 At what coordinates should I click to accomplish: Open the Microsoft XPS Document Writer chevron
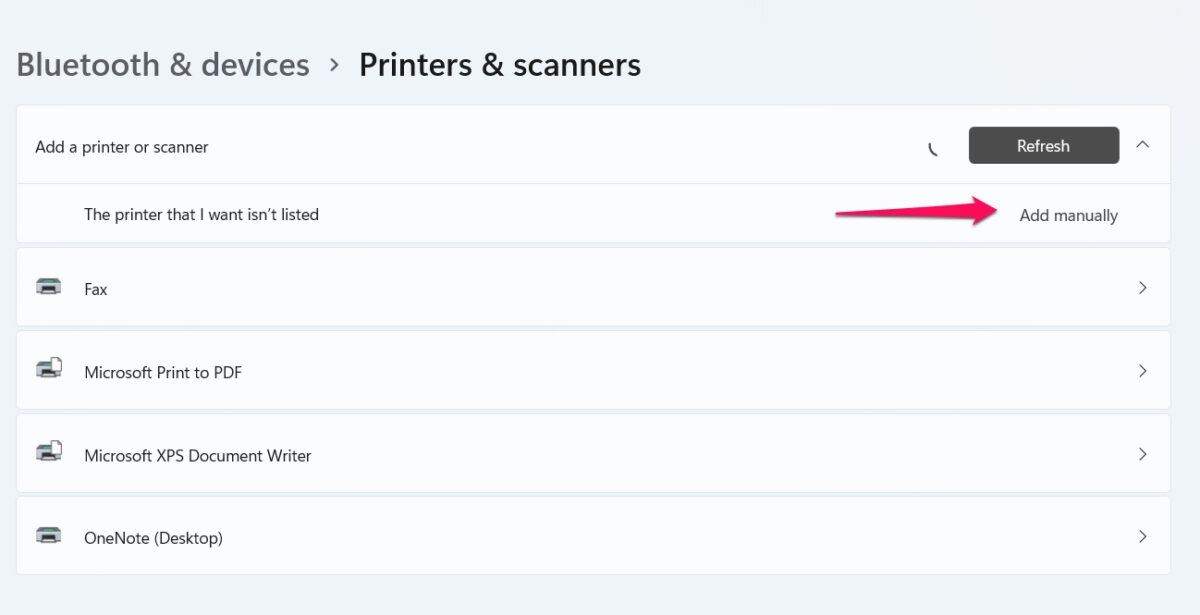pos(1143,453)
